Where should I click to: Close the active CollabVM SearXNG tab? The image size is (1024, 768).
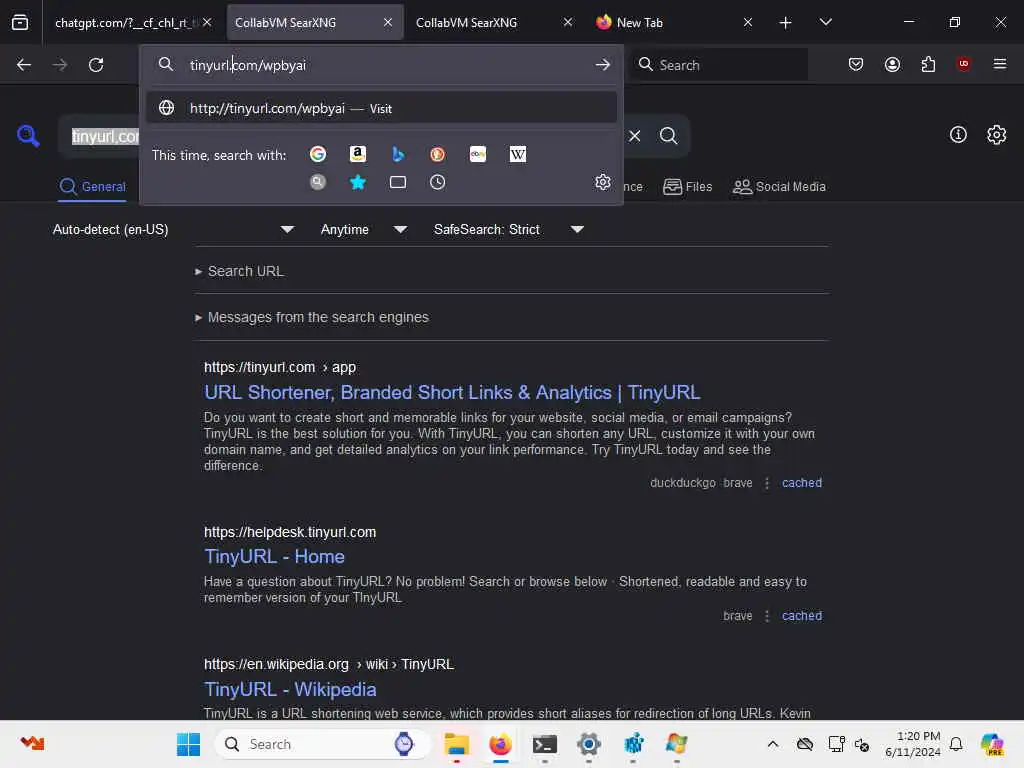(388, 23)
